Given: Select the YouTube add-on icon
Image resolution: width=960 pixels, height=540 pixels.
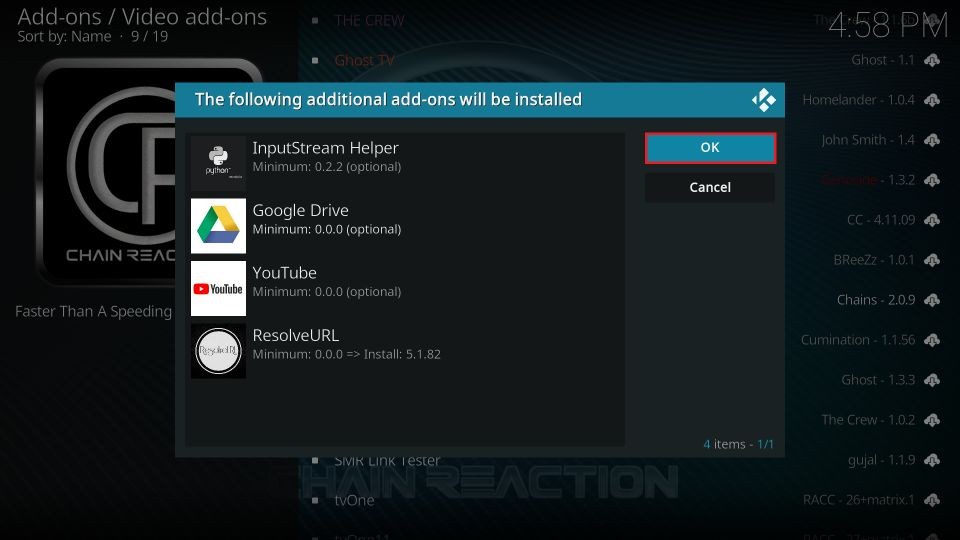Looking at the screenshot, I should tap(218, 288).
